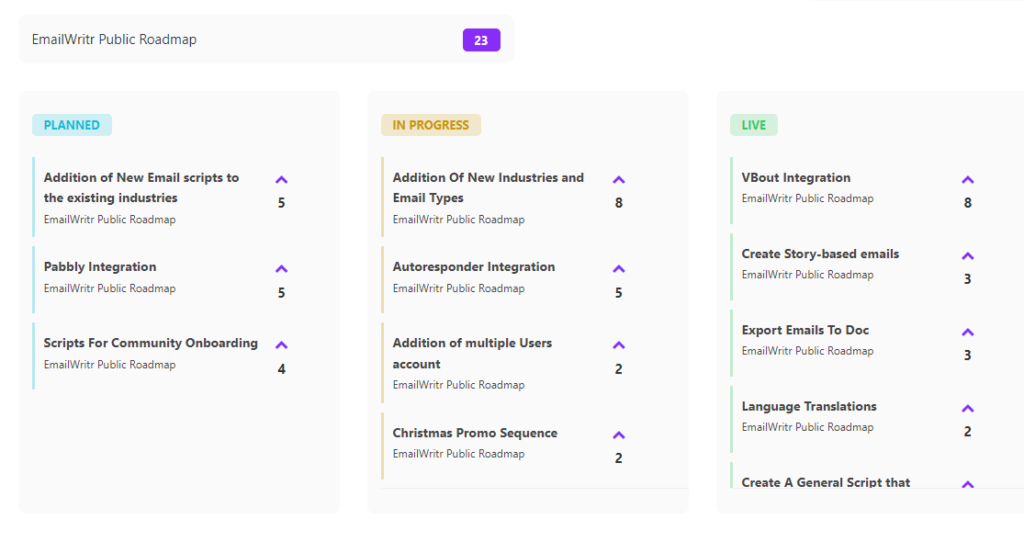Click board name under Christmas Promo Sequence

pyautogui.click(x=458, y=454)
